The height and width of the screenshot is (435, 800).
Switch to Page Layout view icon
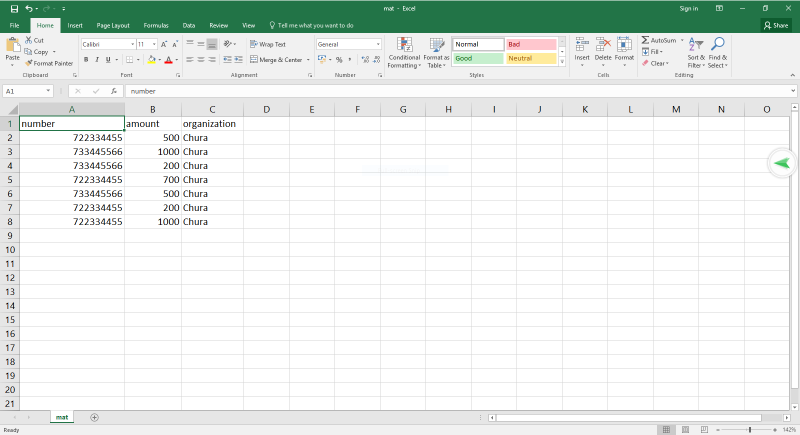(685, 430)
